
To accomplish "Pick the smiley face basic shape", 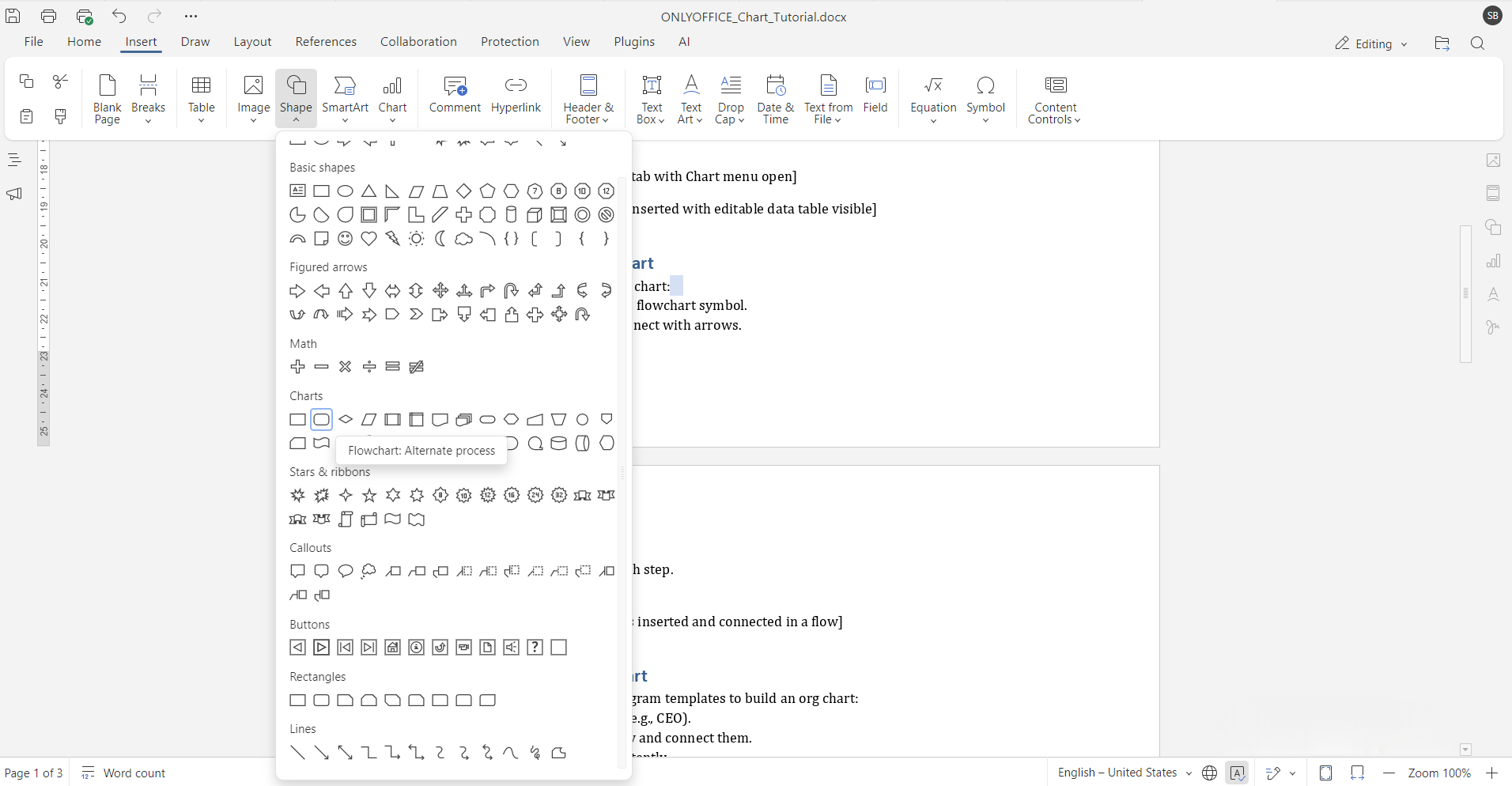I will pyautogui.click(x=345, y=238).
